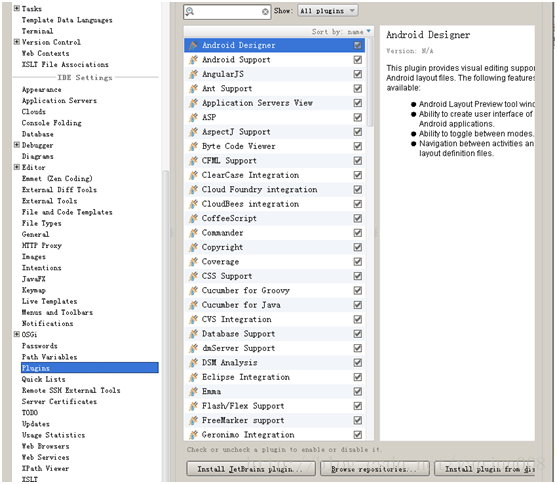
Task: Click the Commander plugin icon
Action: pos(193,233)
